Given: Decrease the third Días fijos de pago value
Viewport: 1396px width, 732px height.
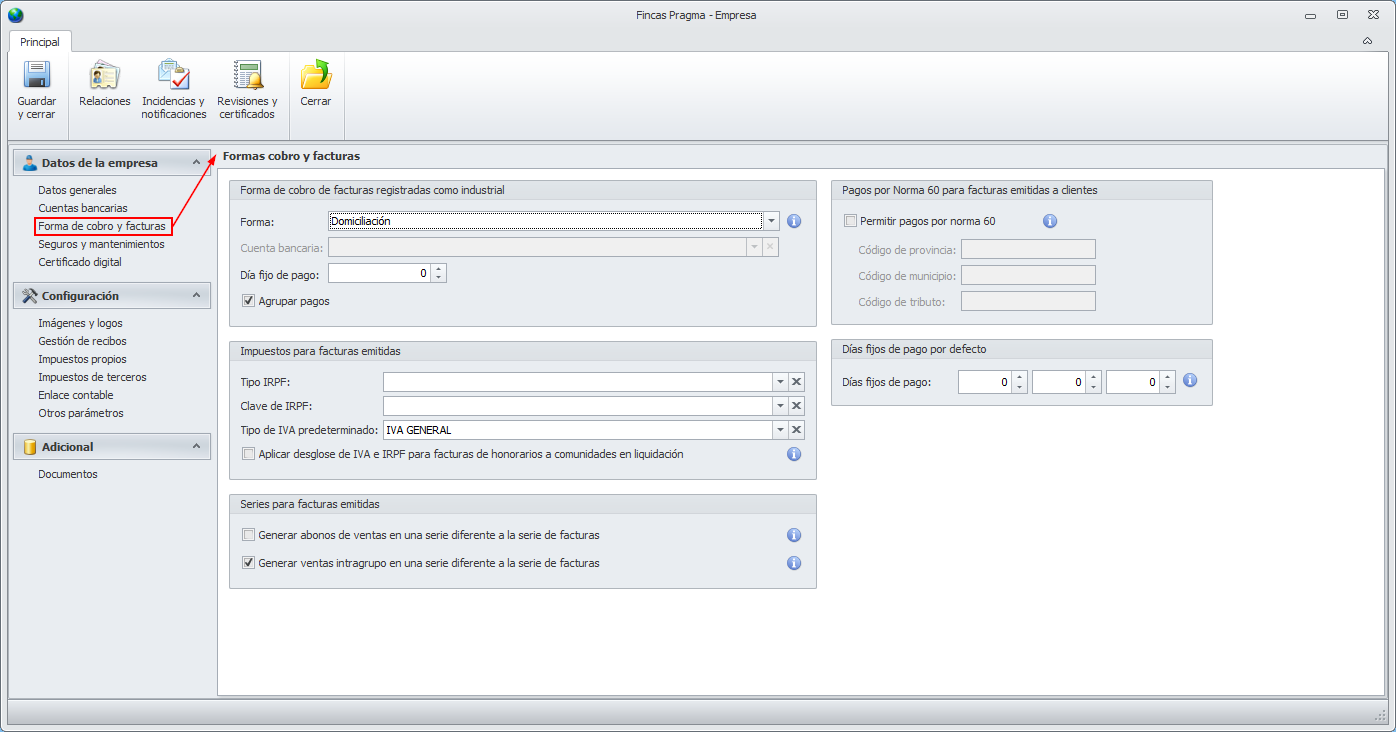Looking at the screenshot, I should 1167,387.
